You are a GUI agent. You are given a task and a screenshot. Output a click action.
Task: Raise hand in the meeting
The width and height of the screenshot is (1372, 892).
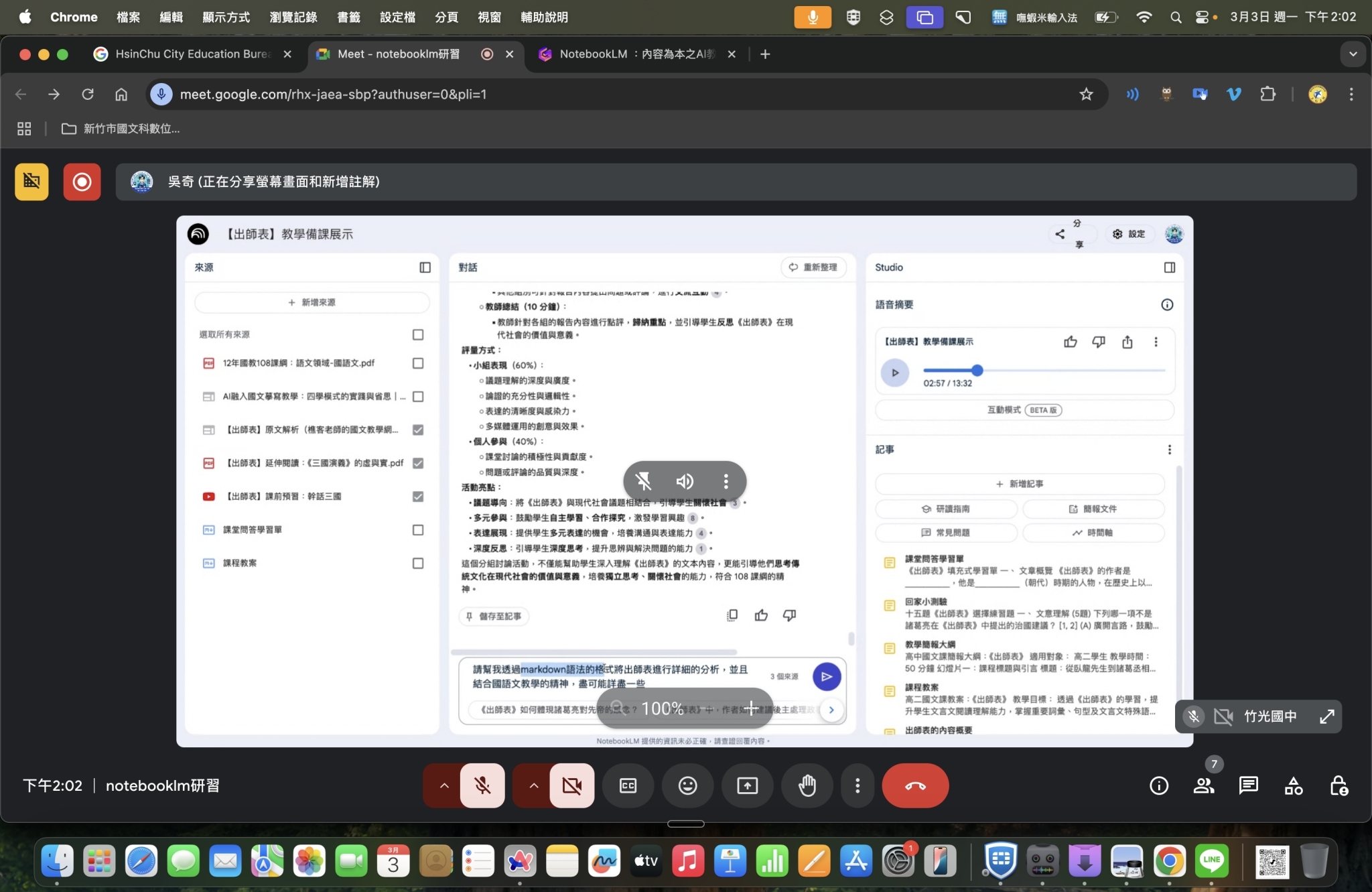tap(807, 785)
